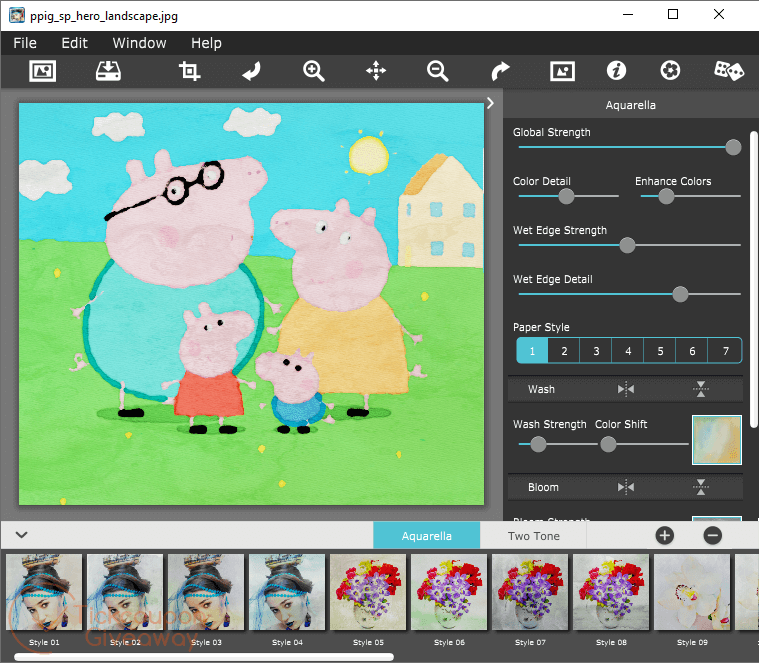Select the pan move arrows tool
This screenshot has height=663, width=759.
click(x=376, y=71)
